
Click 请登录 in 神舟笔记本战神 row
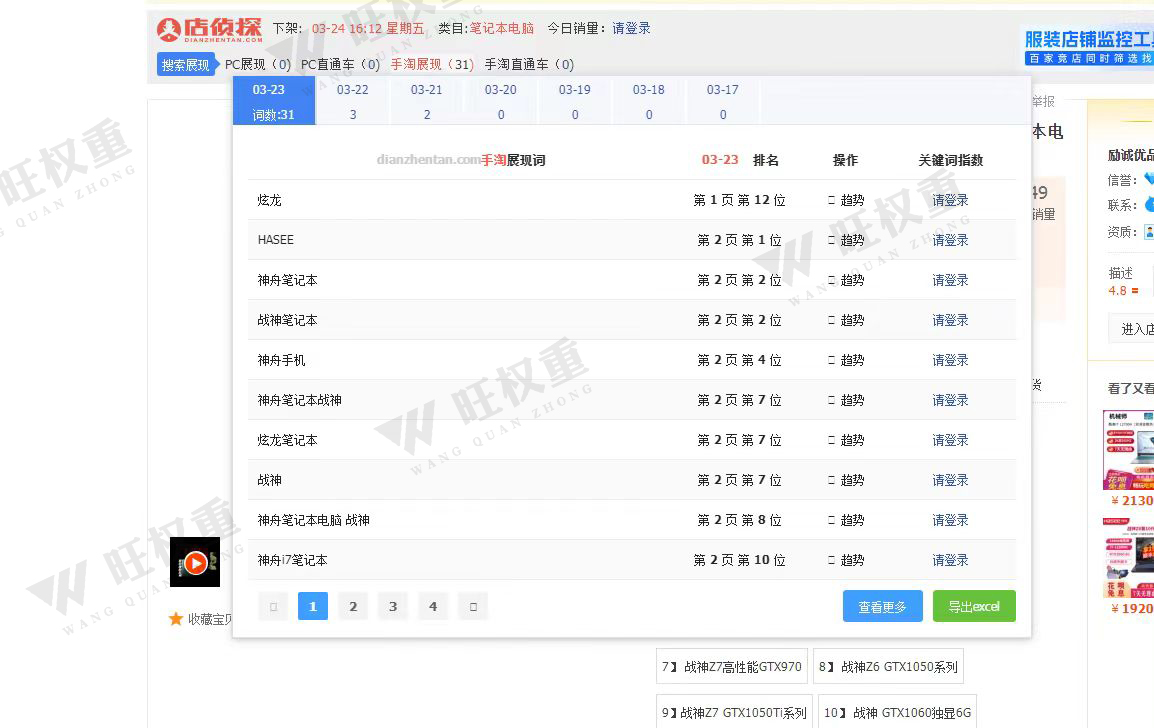(x=950, y=400)
